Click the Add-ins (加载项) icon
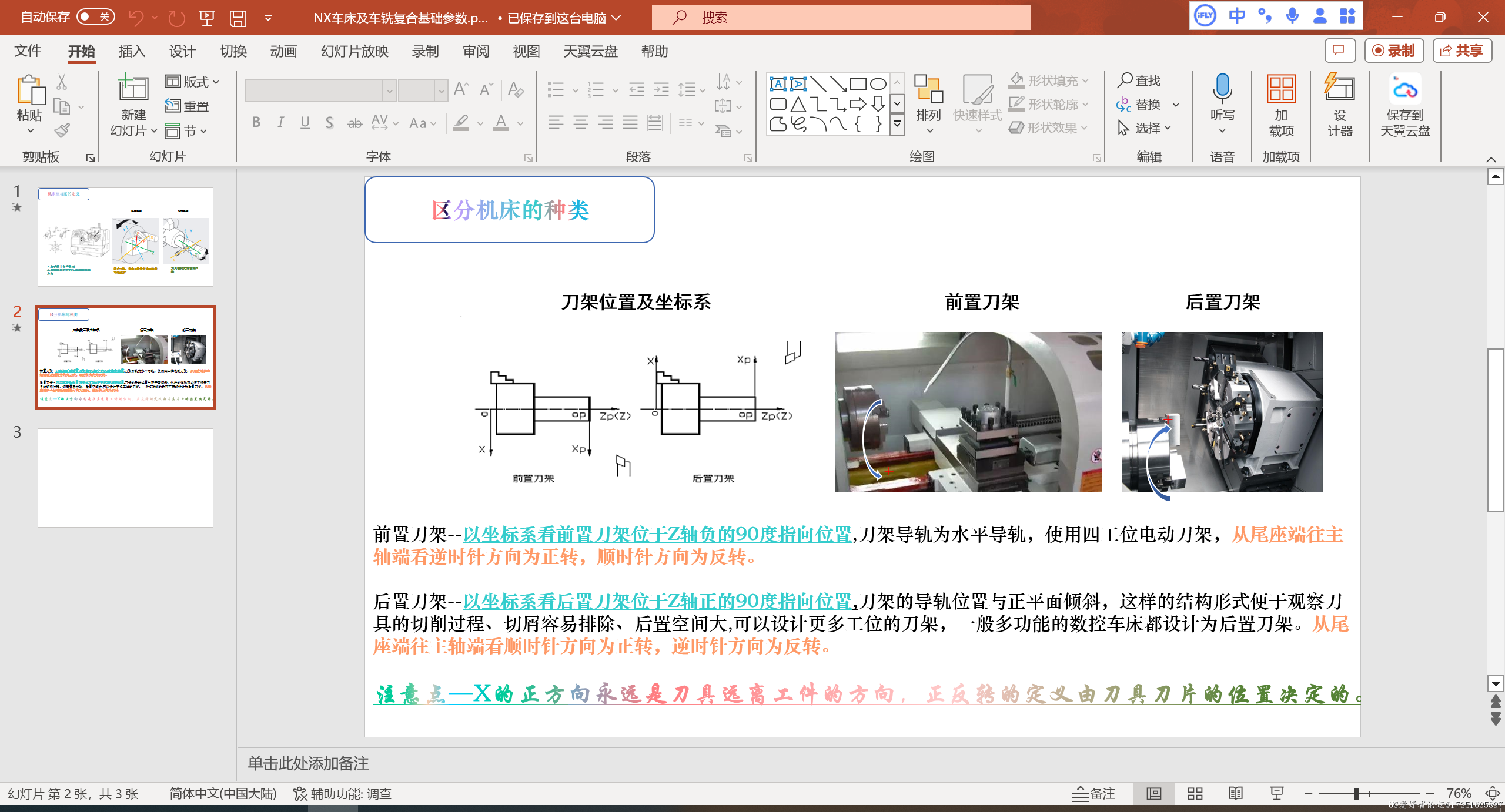Image resolution: width=1505 pixels, height=812 pixels. point(1281,89)
